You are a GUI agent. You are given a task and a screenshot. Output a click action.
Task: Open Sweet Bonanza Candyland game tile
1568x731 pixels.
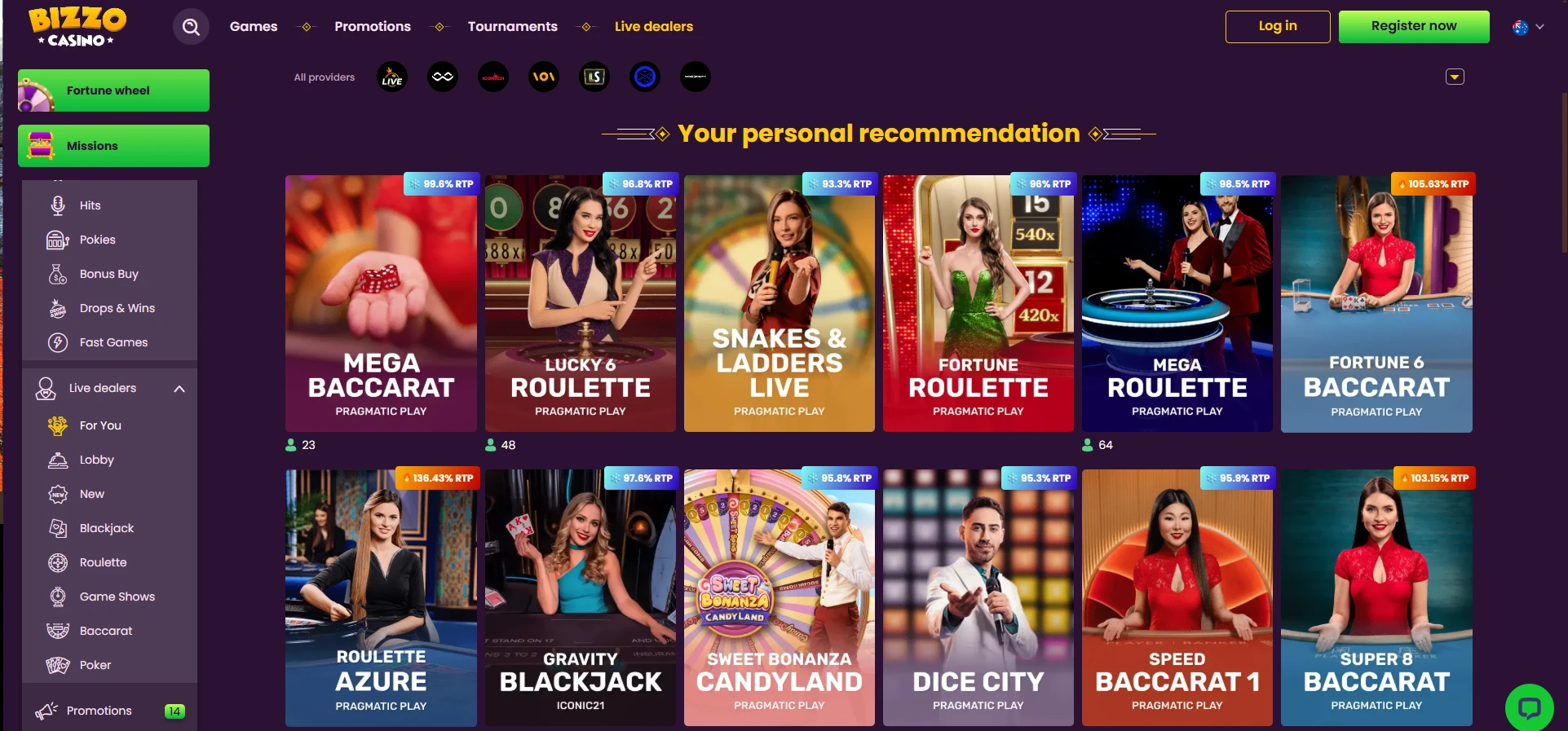tap(780, 597)
